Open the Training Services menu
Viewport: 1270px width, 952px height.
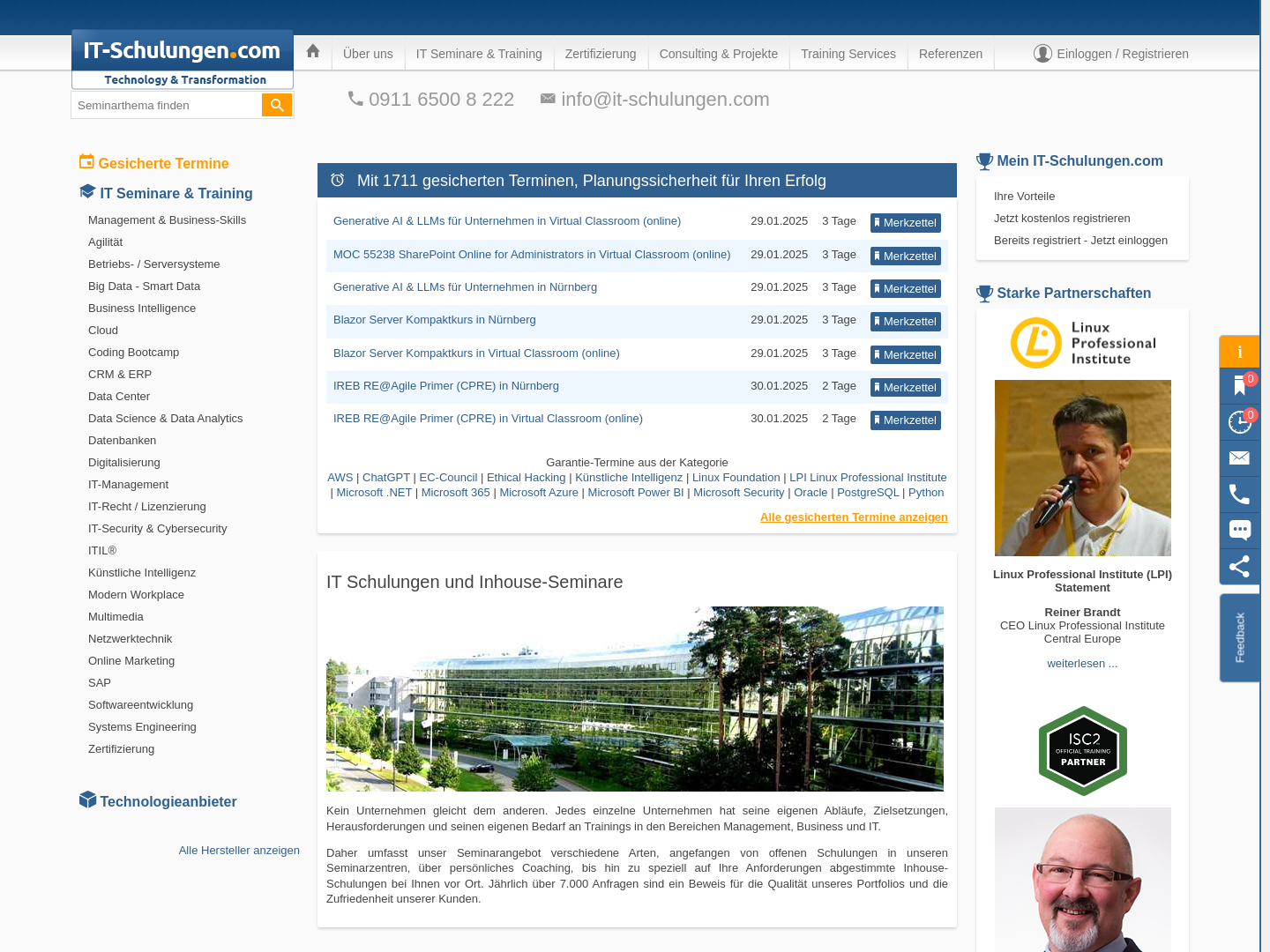(848, 54)
